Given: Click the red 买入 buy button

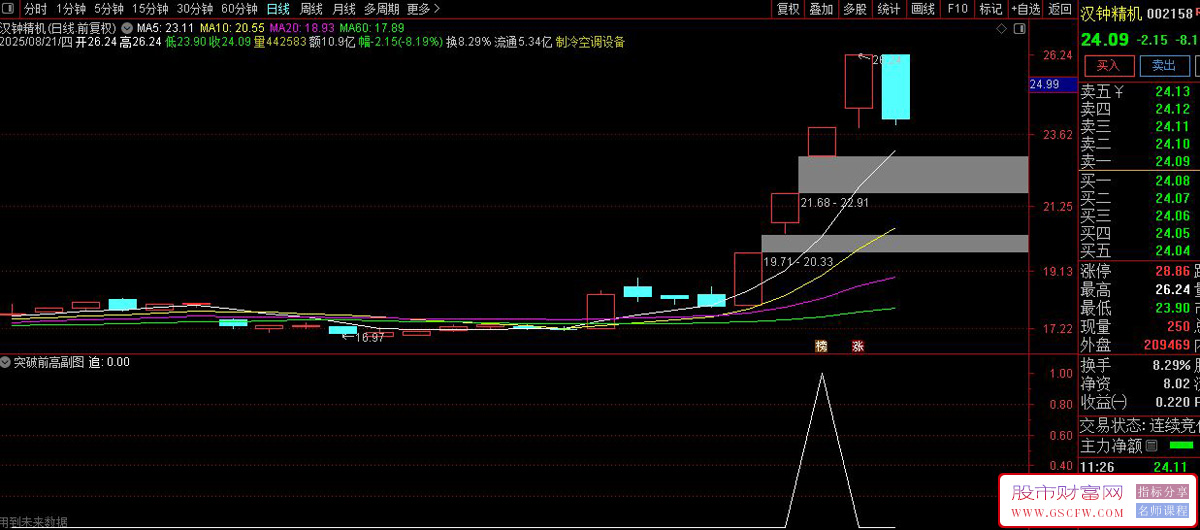Looking at the screenshot, I should tap(1108, 66).
